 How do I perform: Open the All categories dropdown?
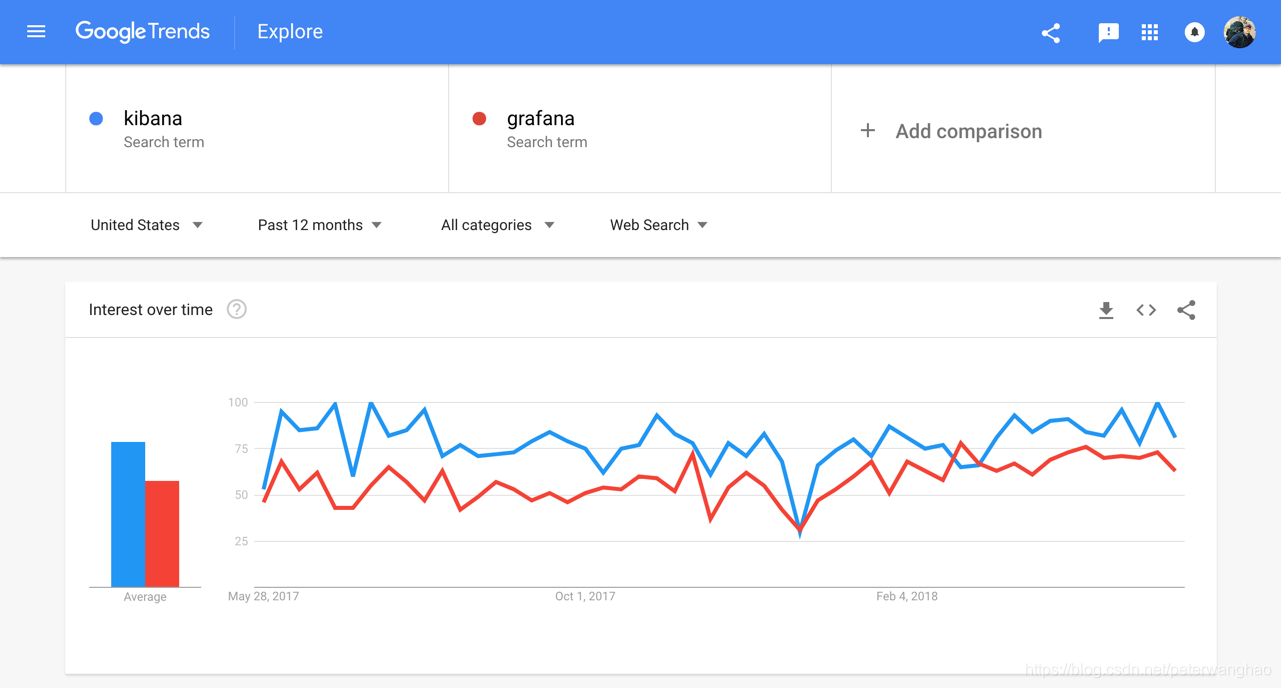tap(497, 225)
